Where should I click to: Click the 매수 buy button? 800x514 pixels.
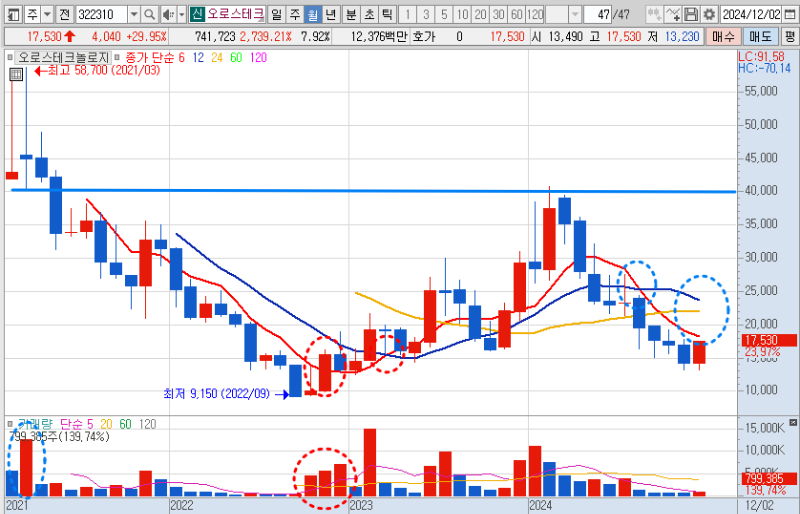(x=723, y=37)
